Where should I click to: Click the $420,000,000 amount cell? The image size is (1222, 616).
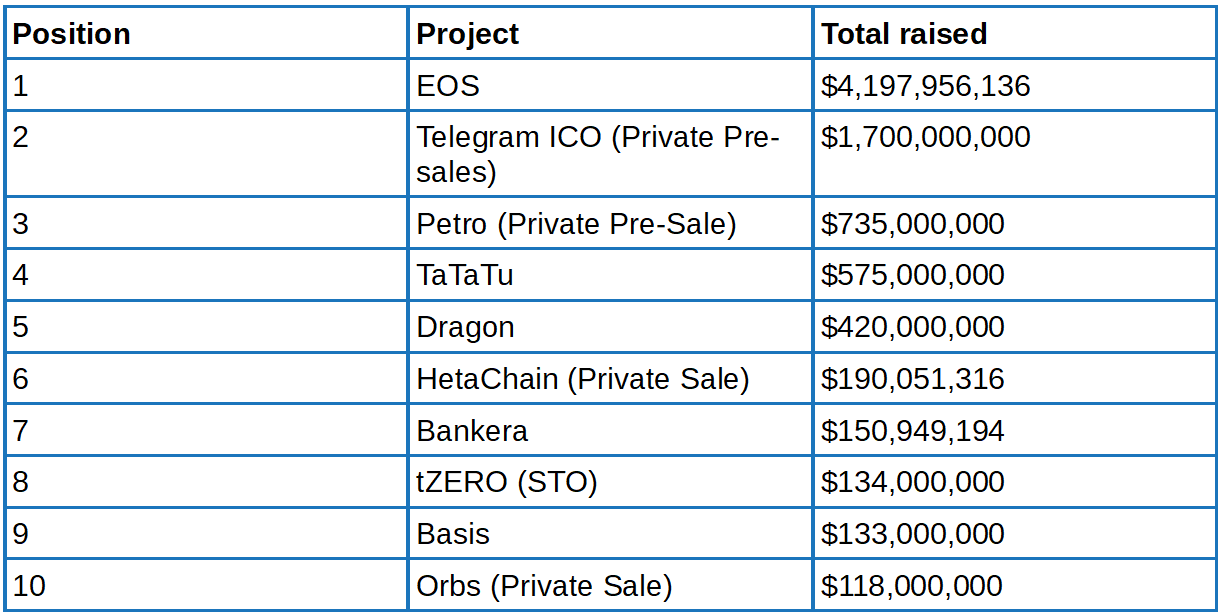pyautogui.click(x=912, y=327)
